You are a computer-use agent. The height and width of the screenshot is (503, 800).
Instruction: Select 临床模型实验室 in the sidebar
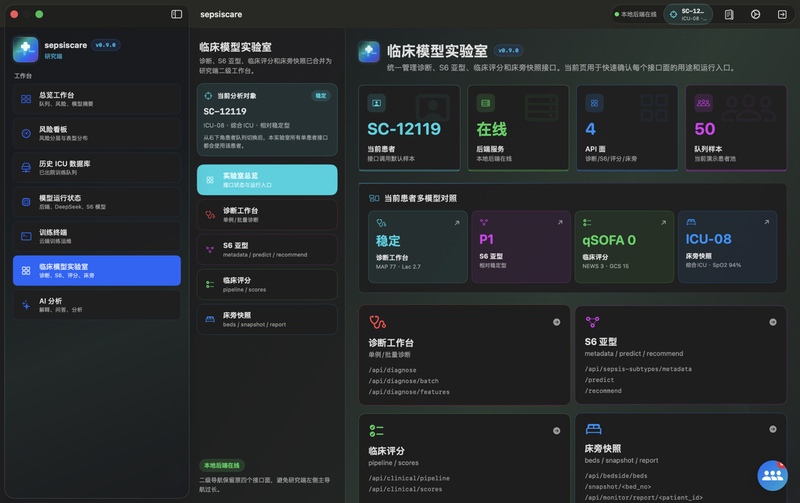click(x=97, y=270)
